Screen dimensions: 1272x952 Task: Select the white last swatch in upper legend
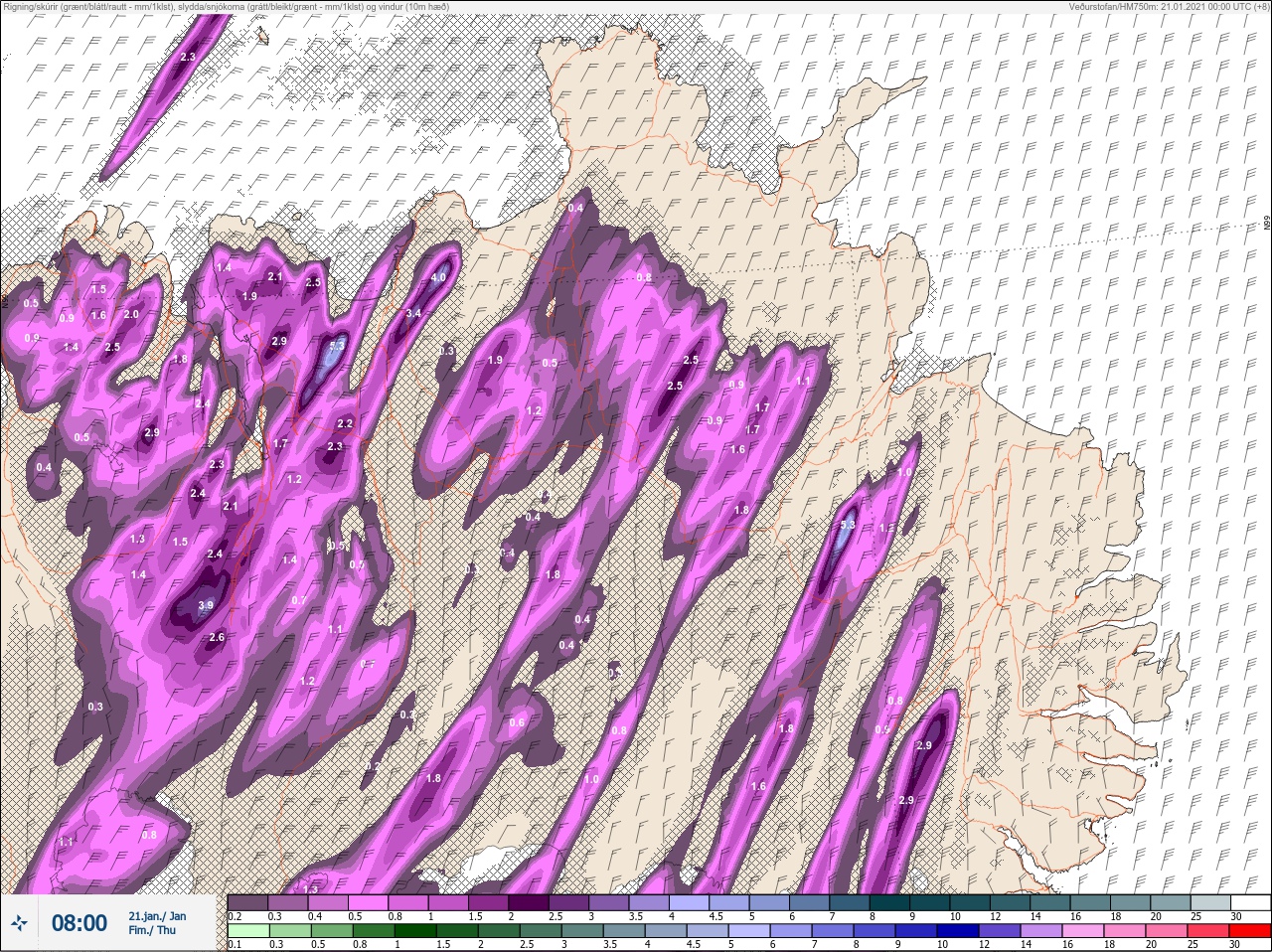click(1250, 902)
